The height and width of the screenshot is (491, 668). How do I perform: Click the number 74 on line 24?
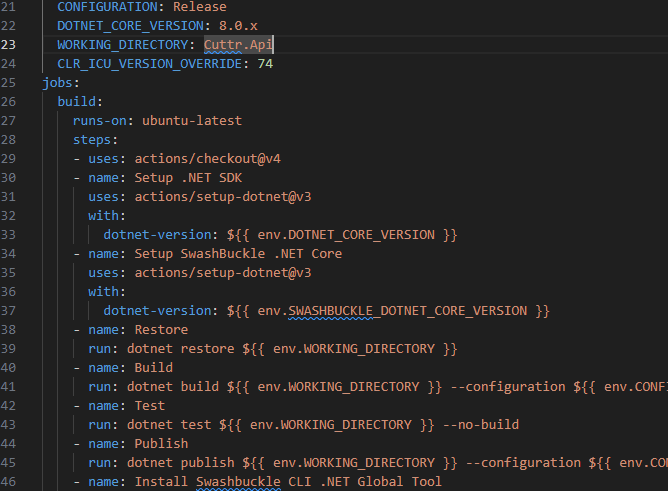[265, 64]
